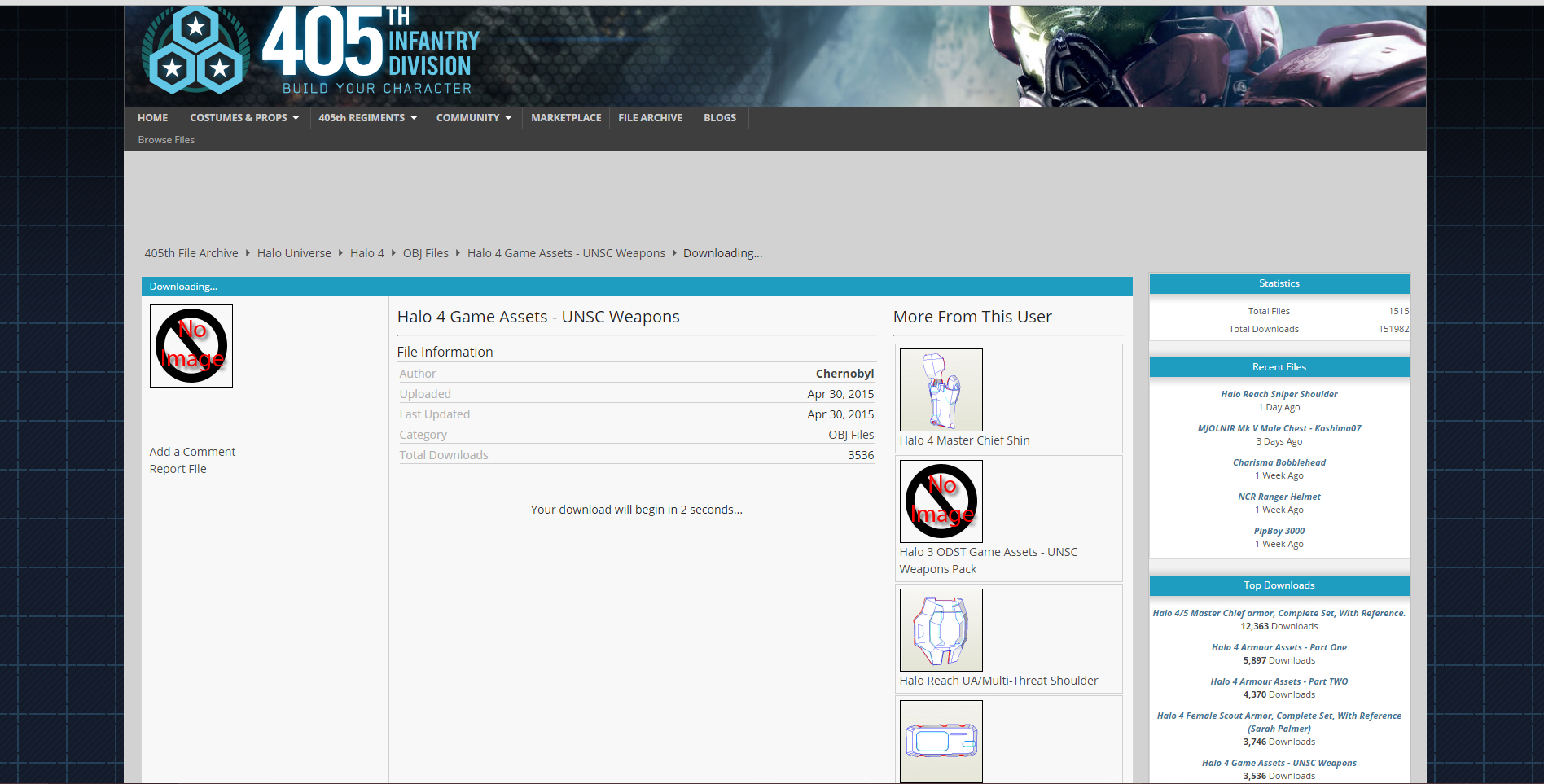Open Halo 4 Armour Assets - Part TWO
Viewport: 1544px width, 784px height.
tap(1279, 681)
